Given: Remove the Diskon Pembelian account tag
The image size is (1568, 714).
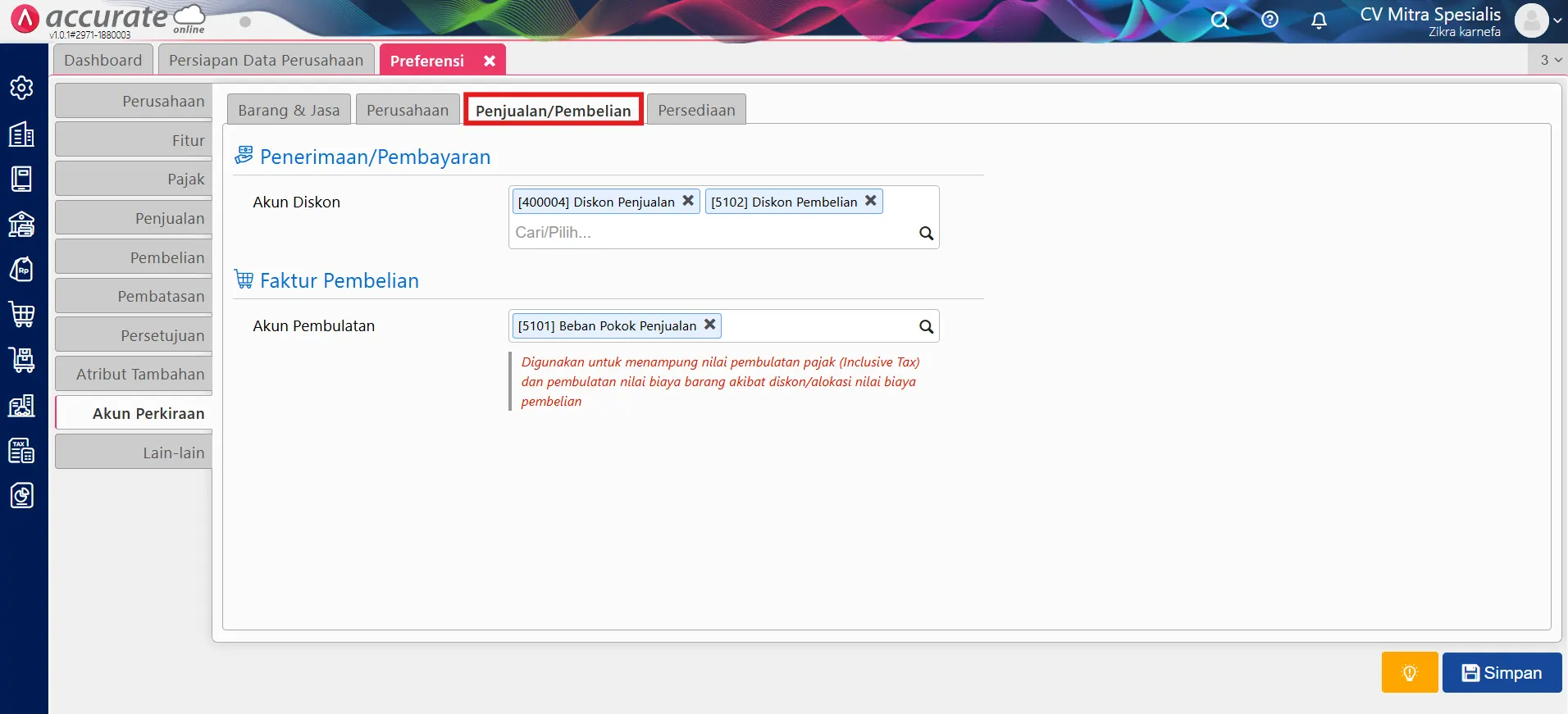Looking at the screenshot, I should pos(870,201).
